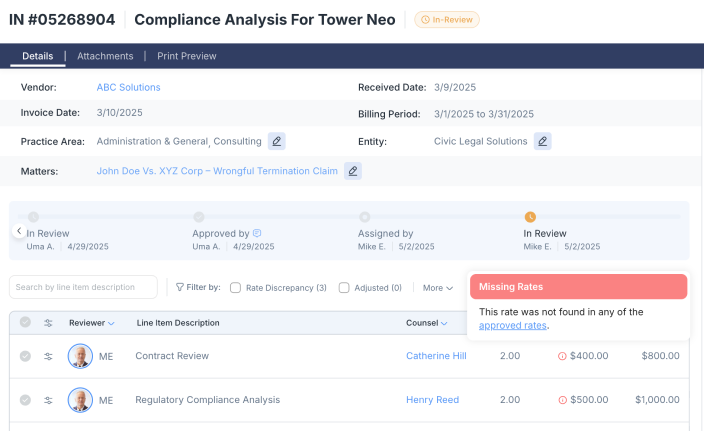The height and width of the screenshot is (440, 704).
Task: Click clock icon in In-Review badge
Action: coord(425,20)
